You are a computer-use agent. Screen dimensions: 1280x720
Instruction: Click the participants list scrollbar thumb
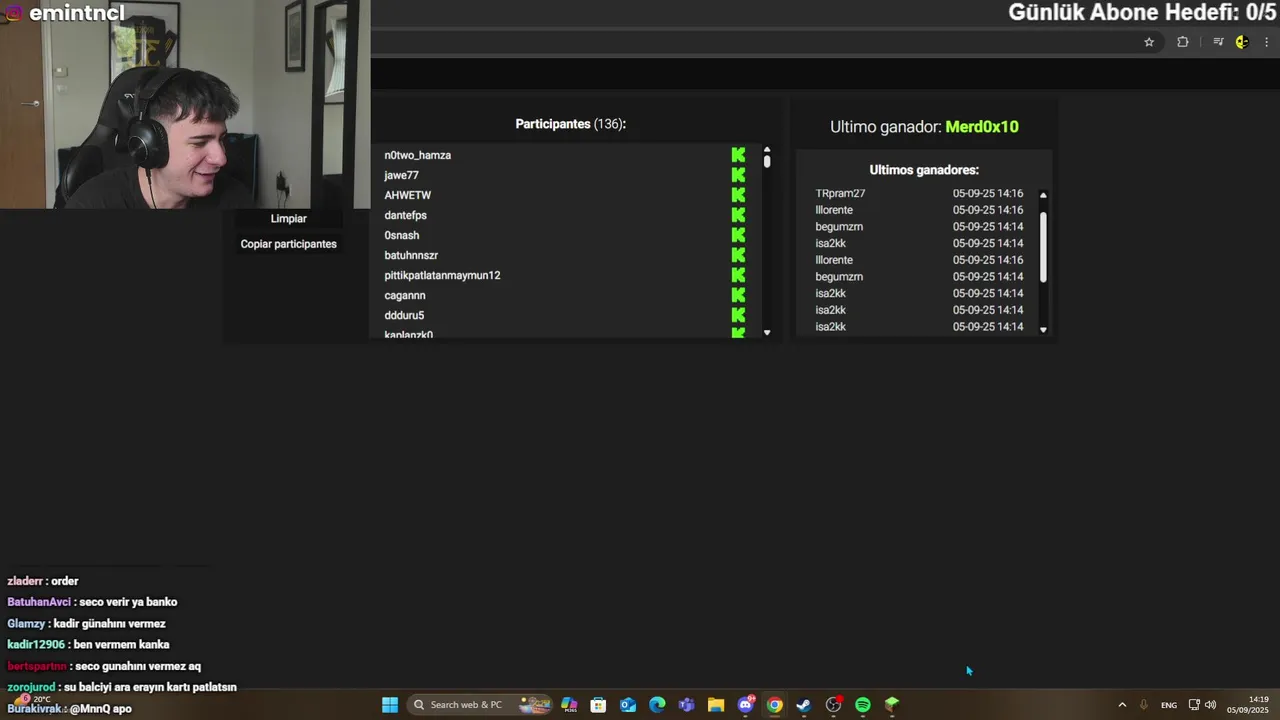[x=767, y=161]
